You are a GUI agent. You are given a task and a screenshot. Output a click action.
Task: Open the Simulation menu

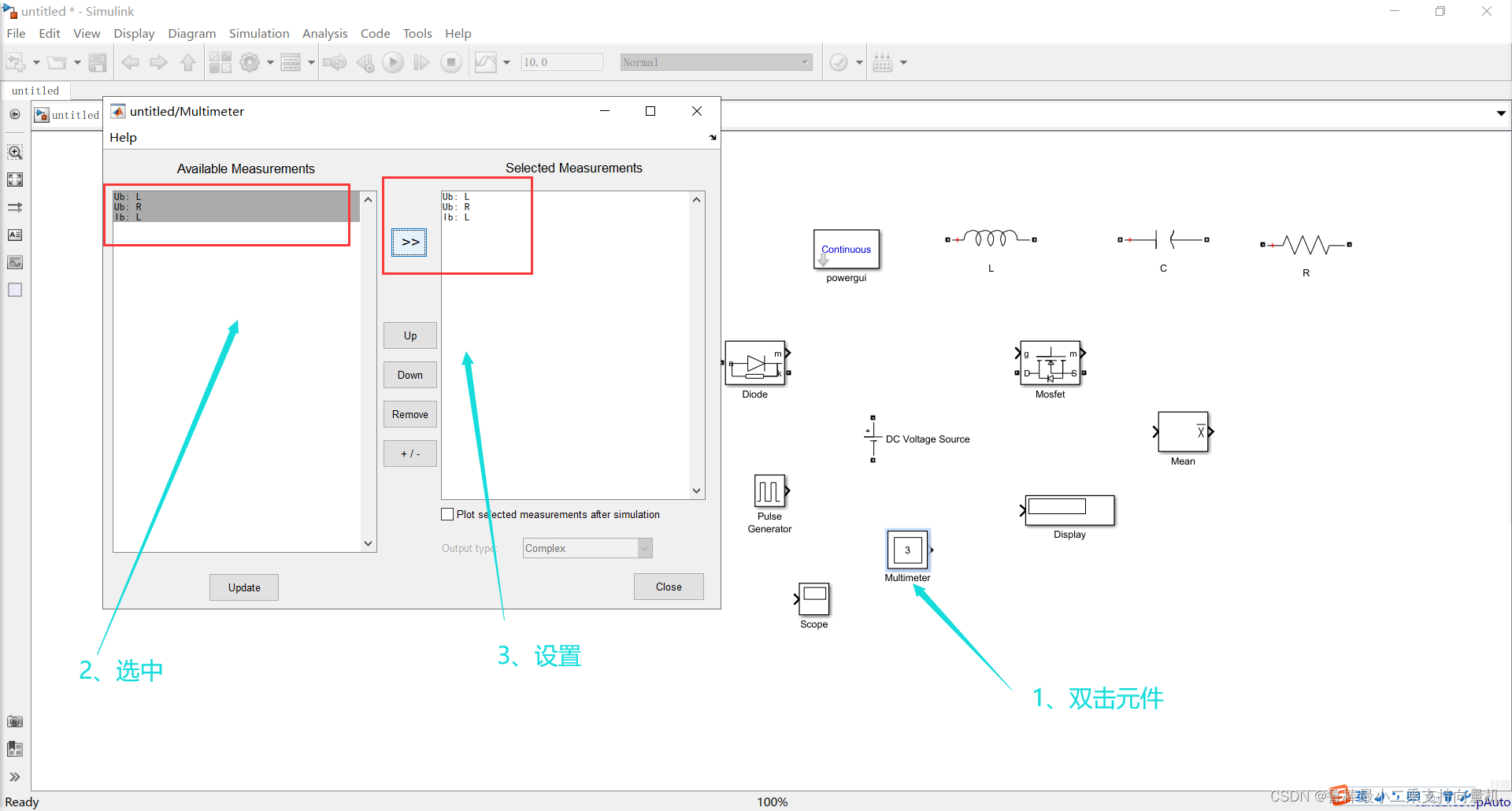coord(259,33)
